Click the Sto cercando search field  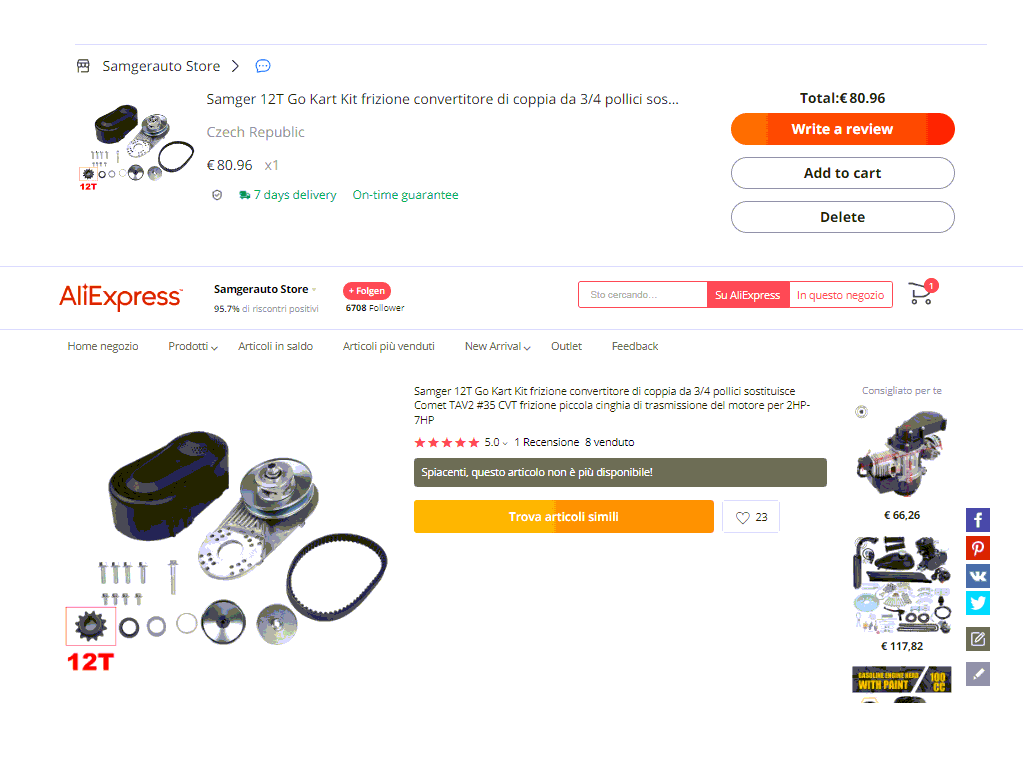(x=643, y=295)
